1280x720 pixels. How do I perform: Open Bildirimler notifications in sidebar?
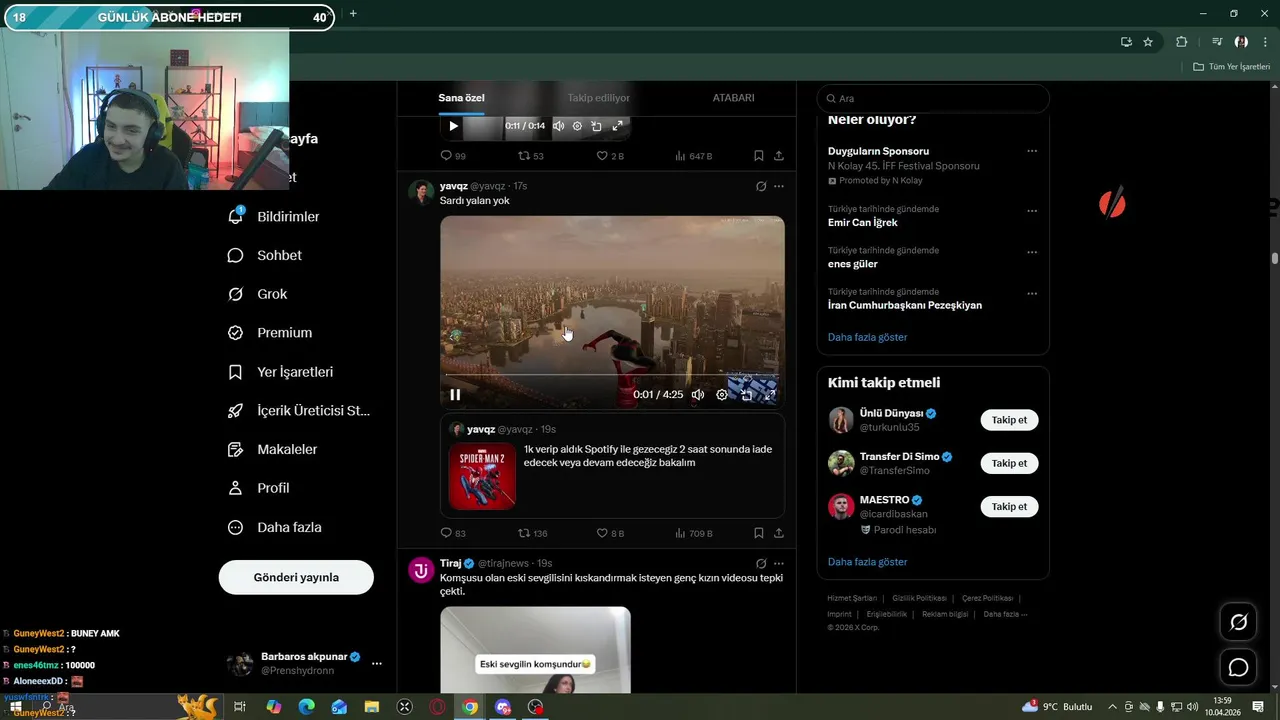(x=274, y=216)
